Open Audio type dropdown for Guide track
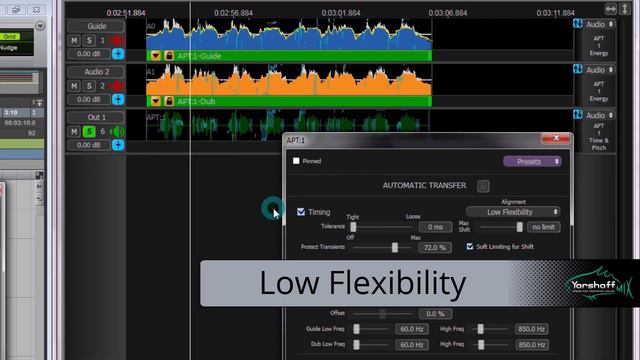 [600, 24]
